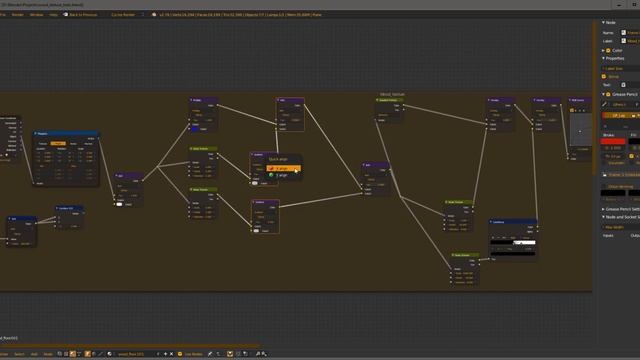Select the World shader type icon
Screen dimensions: 640x360
click(94, 354)
